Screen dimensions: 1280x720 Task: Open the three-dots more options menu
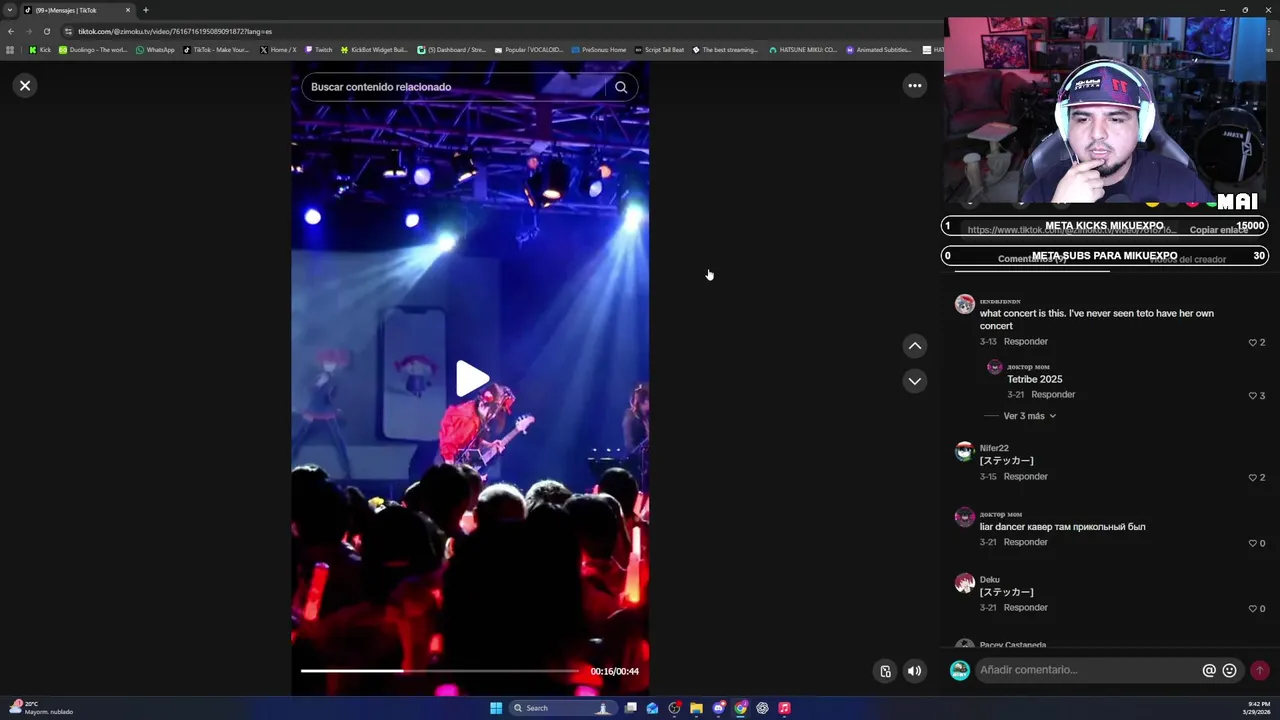click(914, 86)
